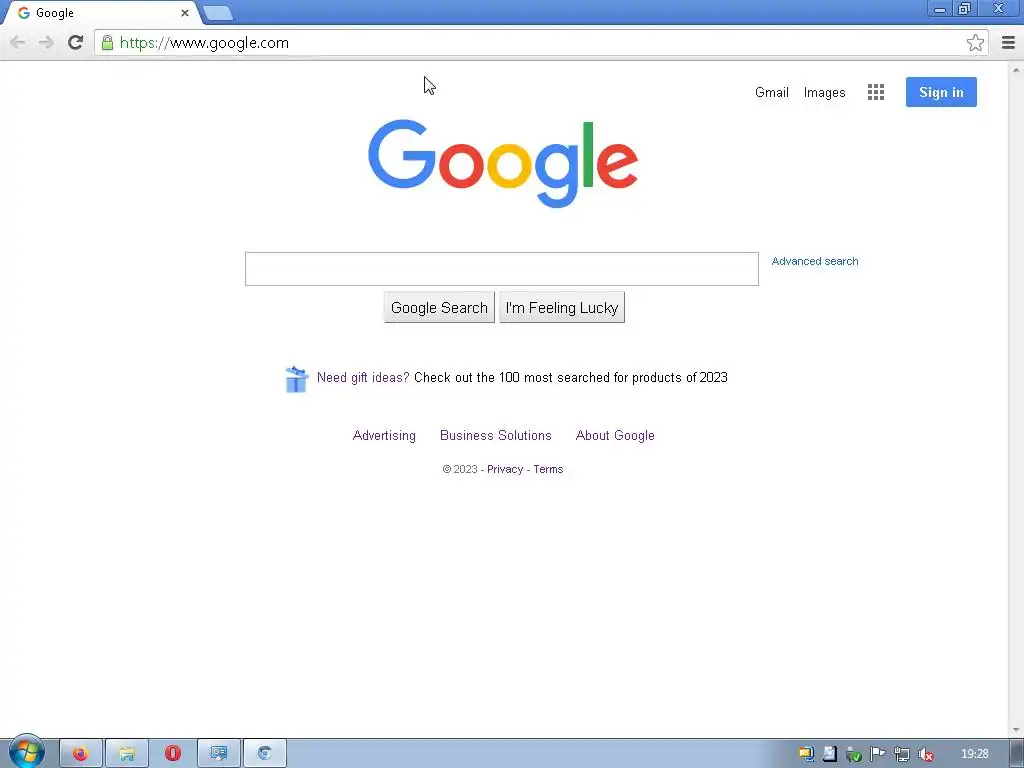The width and height of the screenshot is (1024, 768).
Task: Click the green padlock security icon
Action: coord(107,43)
